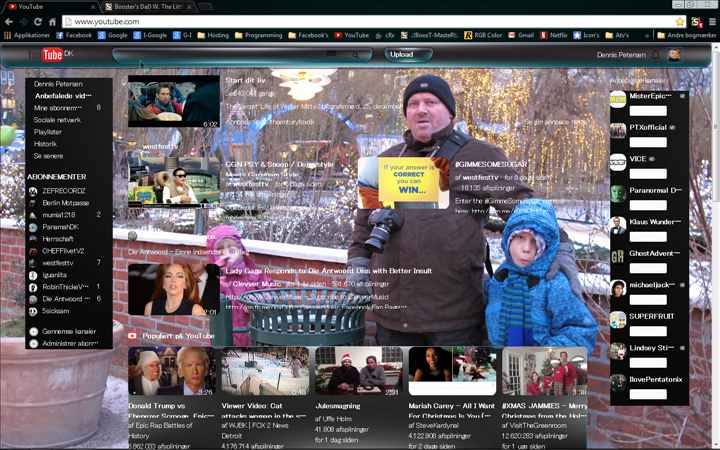The height and width of the screenshot is (450, 720).
Task: Open the Julemagning video thumbnail
Action: (x=358, y=371)
